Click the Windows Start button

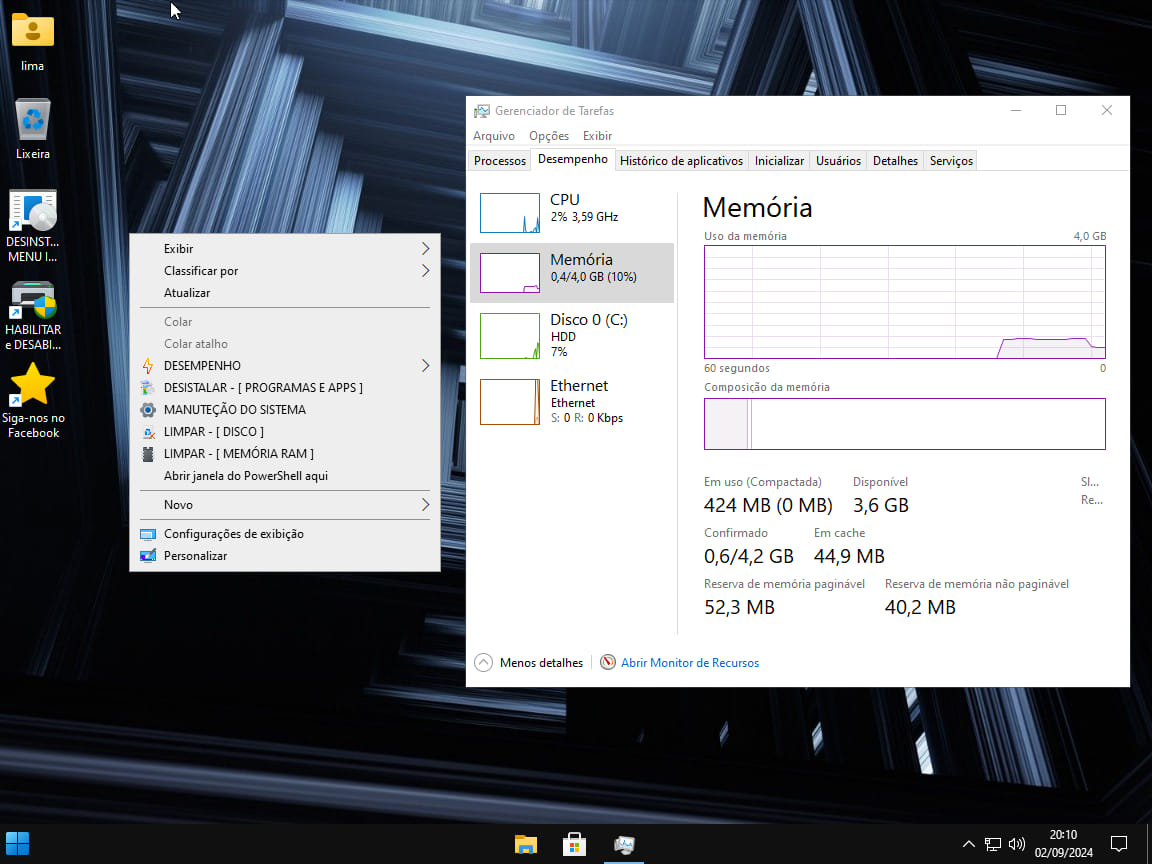(18, 844)
